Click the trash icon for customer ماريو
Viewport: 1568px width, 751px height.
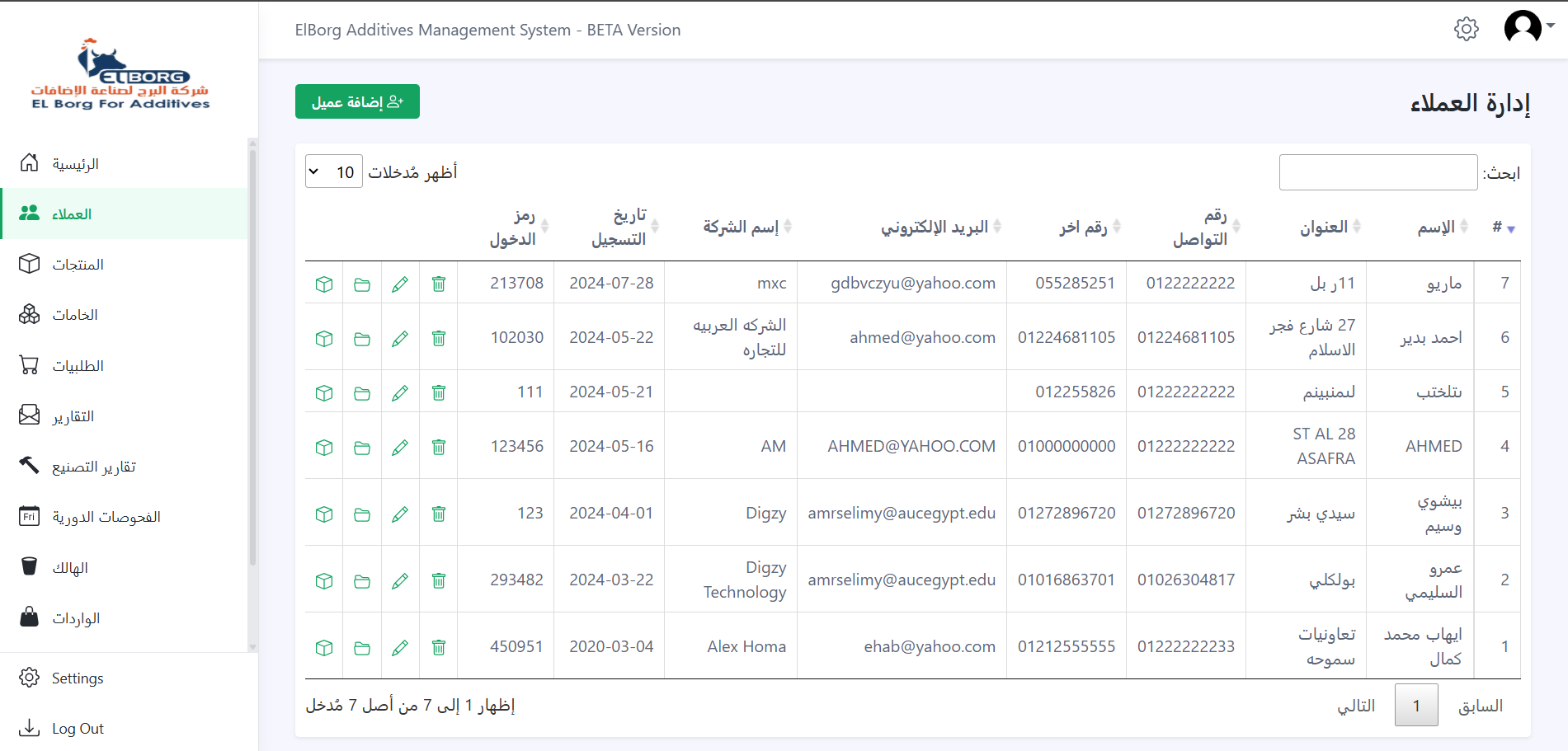pos(439,284)
